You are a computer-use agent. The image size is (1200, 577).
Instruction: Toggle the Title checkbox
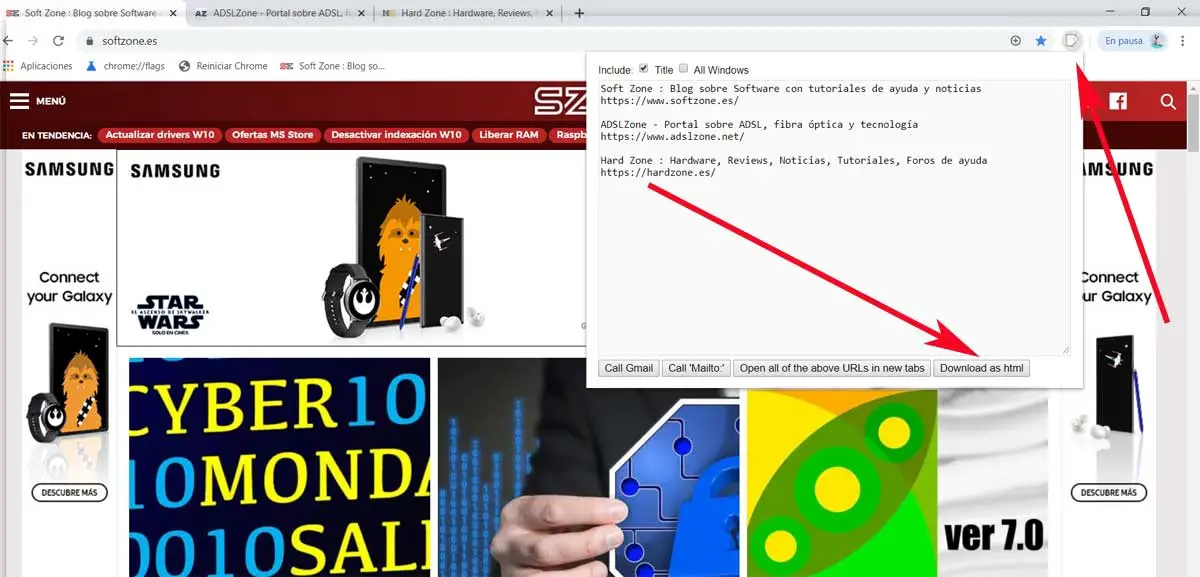644,69
